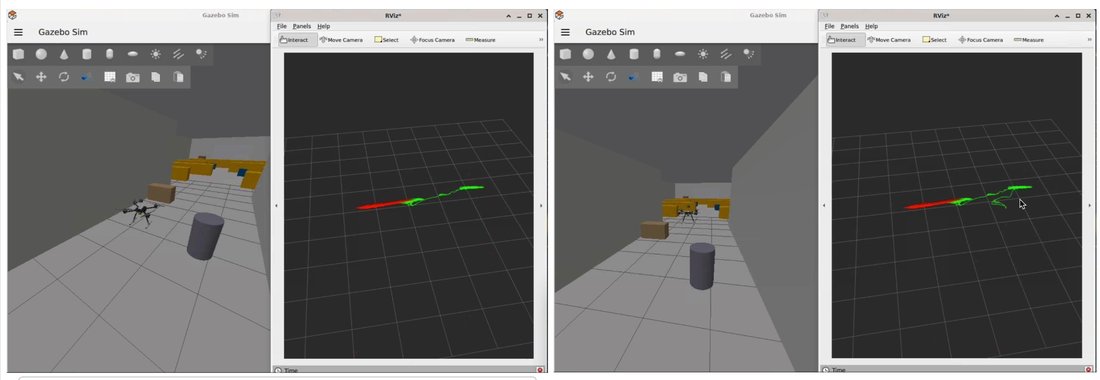1100x380 pixels.
Task: Open the blue align tool in left Gazebo
Action: (x=86, y=77)
